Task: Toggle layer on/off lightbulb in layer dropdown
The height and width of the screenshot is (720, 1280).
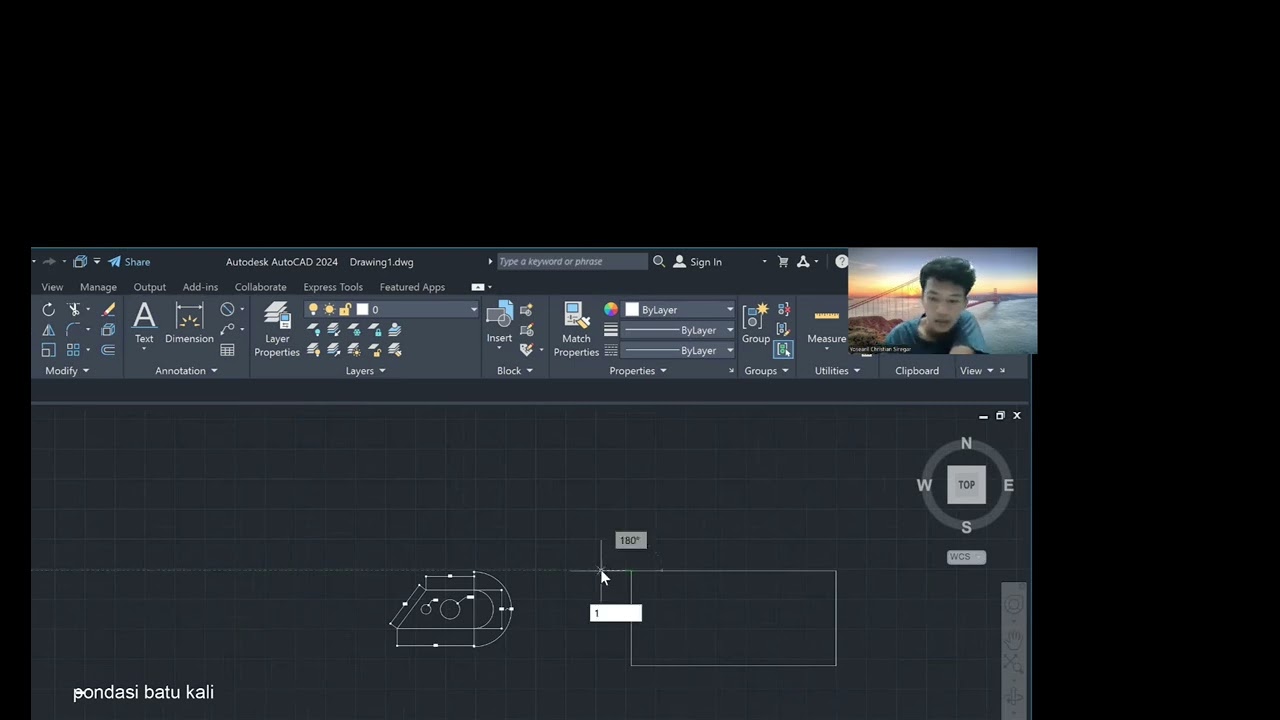Action: click(x=313, y=309)
